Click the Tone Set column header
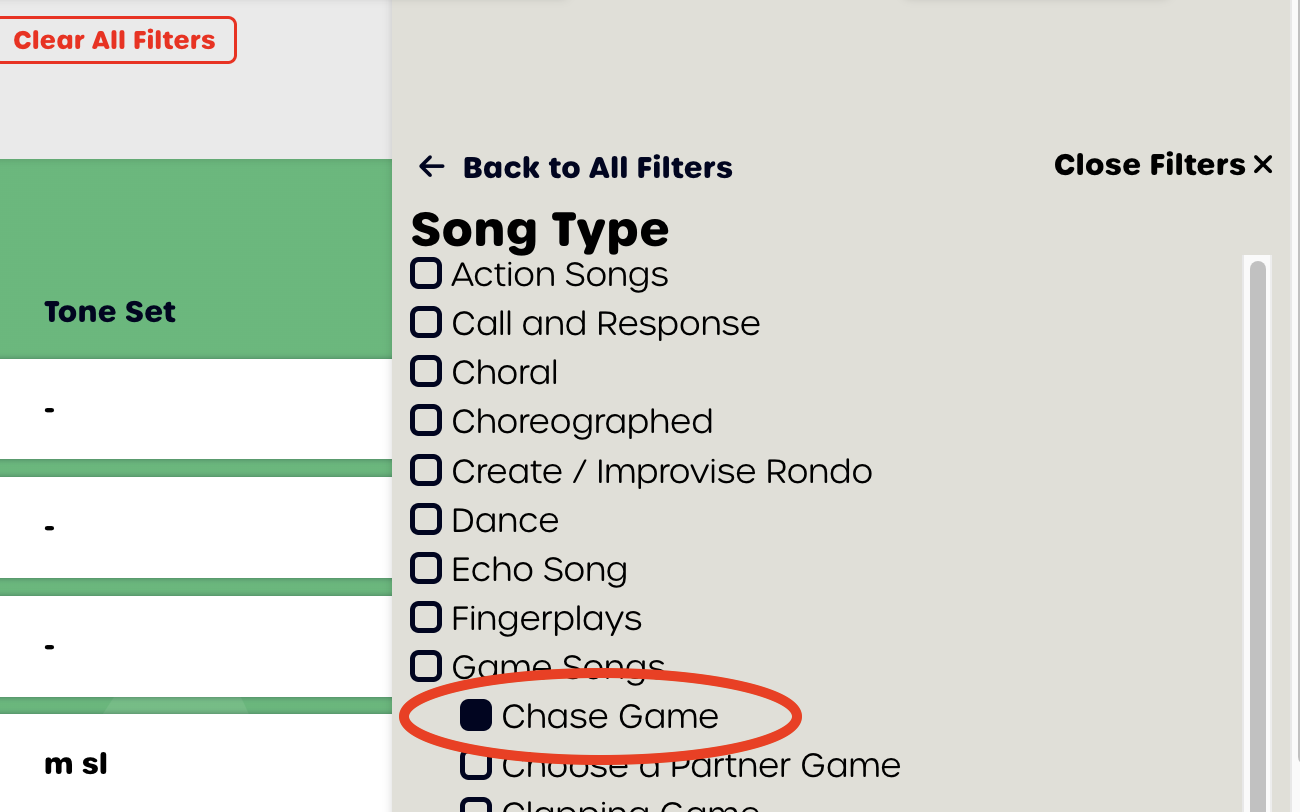 (110, 312)
